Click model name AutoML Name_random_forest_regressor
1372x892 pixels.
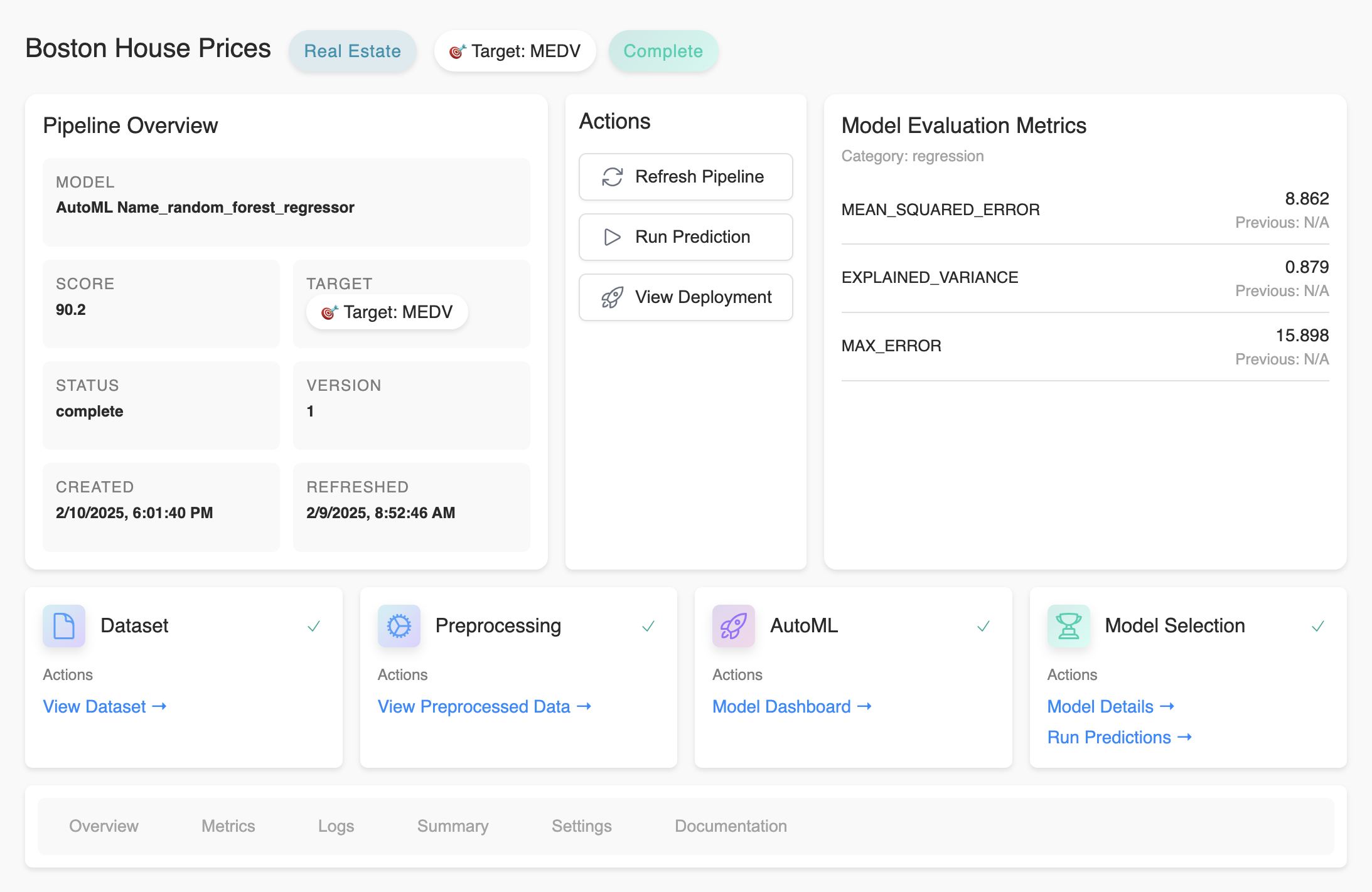coord(205,208)
